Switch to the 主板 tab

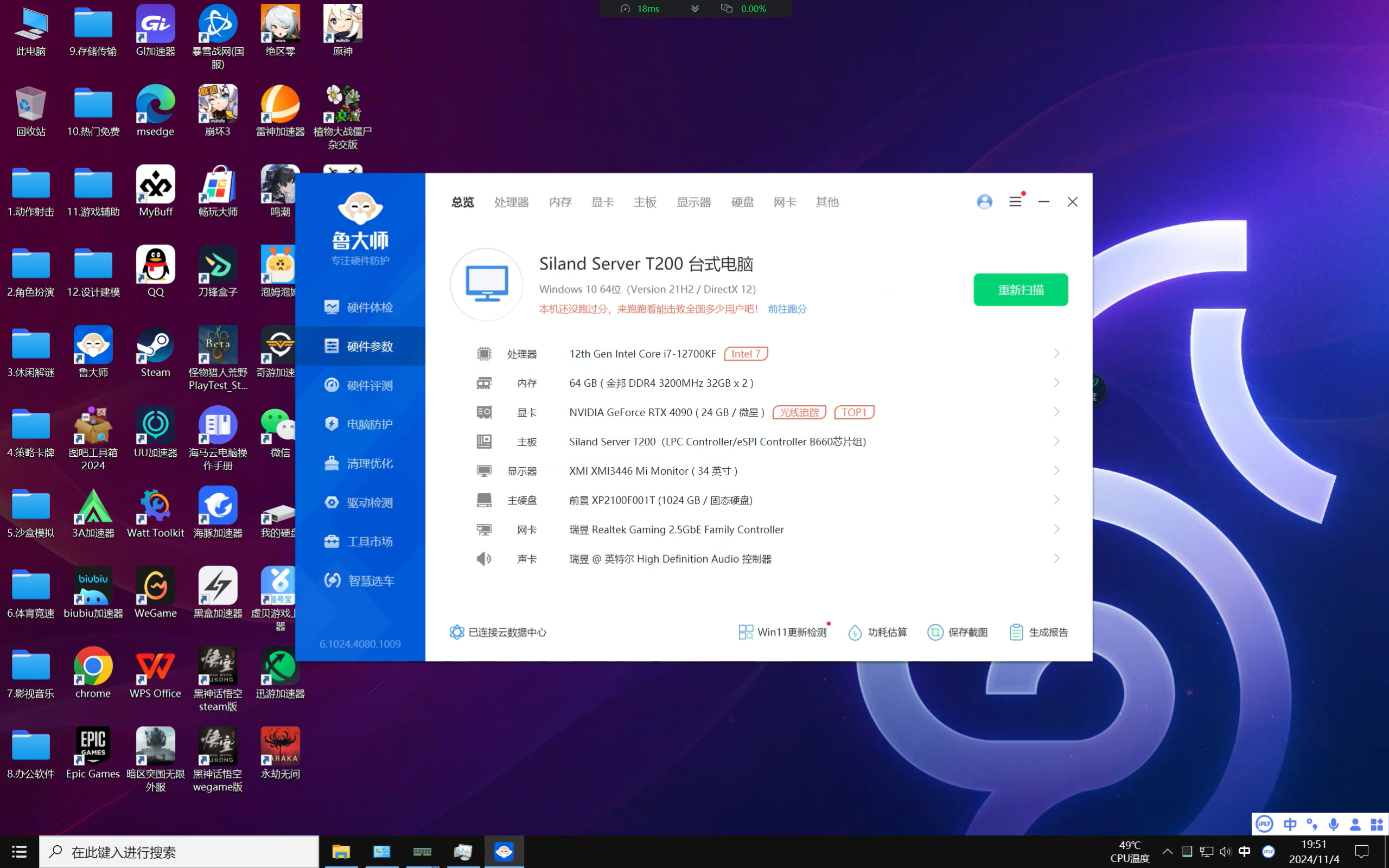[645, 202]
